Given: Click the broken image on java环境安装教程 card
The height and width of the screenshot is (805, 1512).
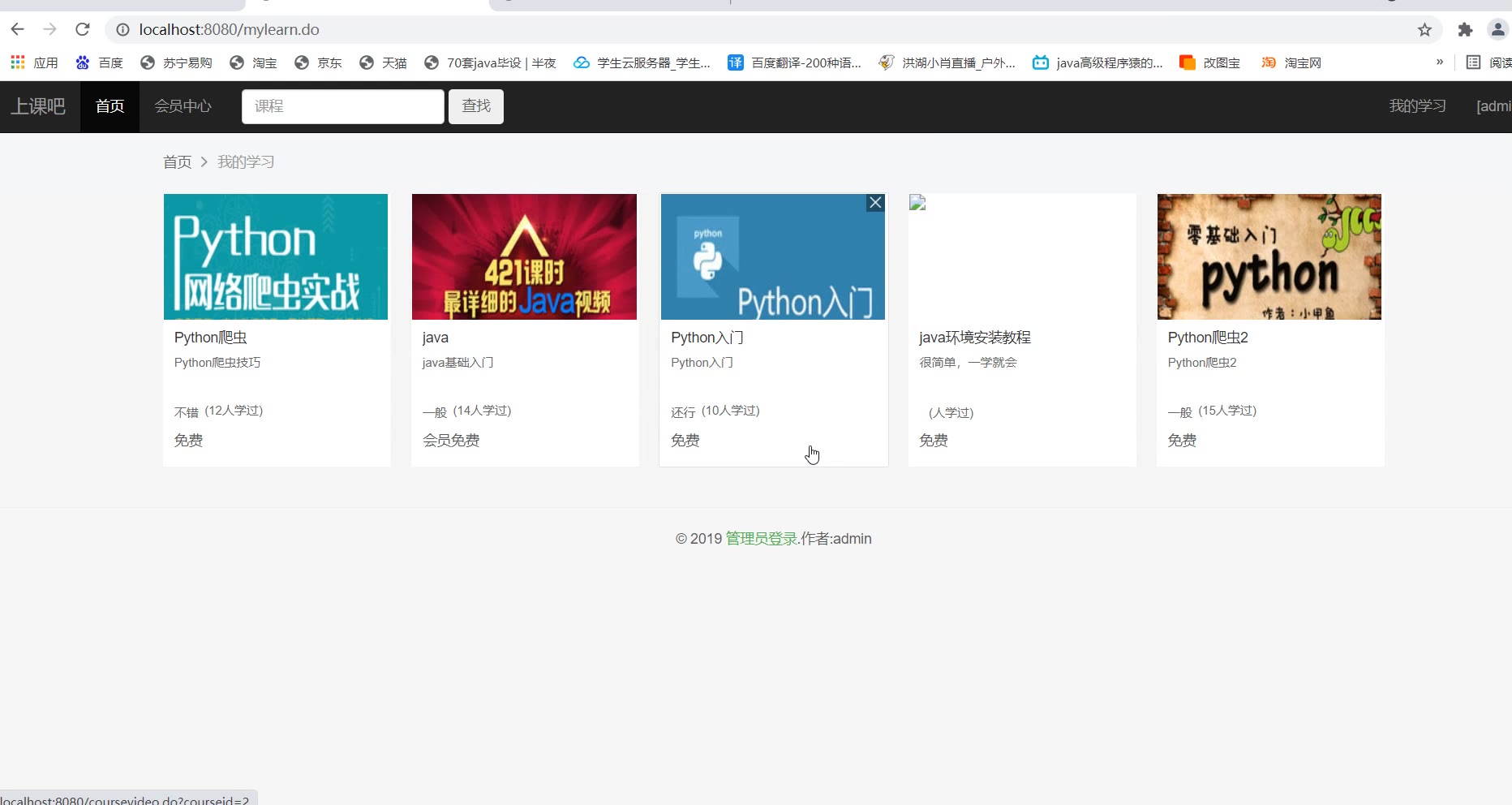Looking at the screenshot, I should pyautogui.click(x=917, y=203).
